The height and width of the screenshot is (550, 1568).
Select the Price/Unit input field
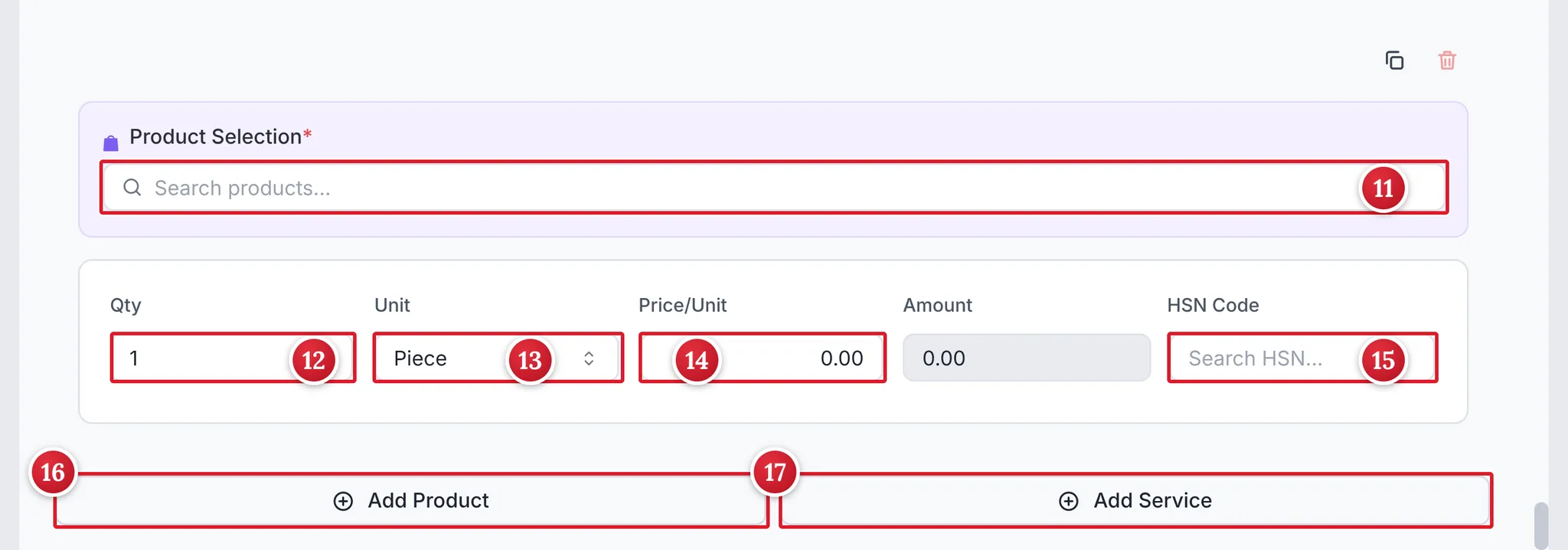763,358
